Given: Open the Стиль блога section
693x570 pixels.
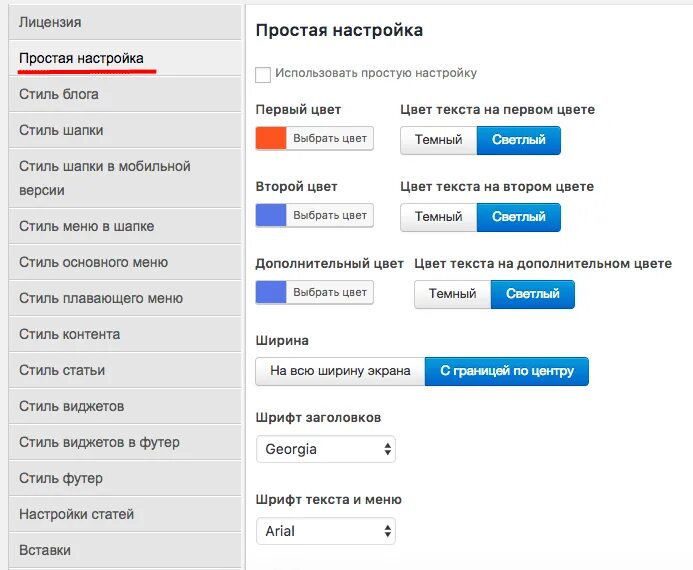Looking at the screenshot, I should [x=125, y=94].
